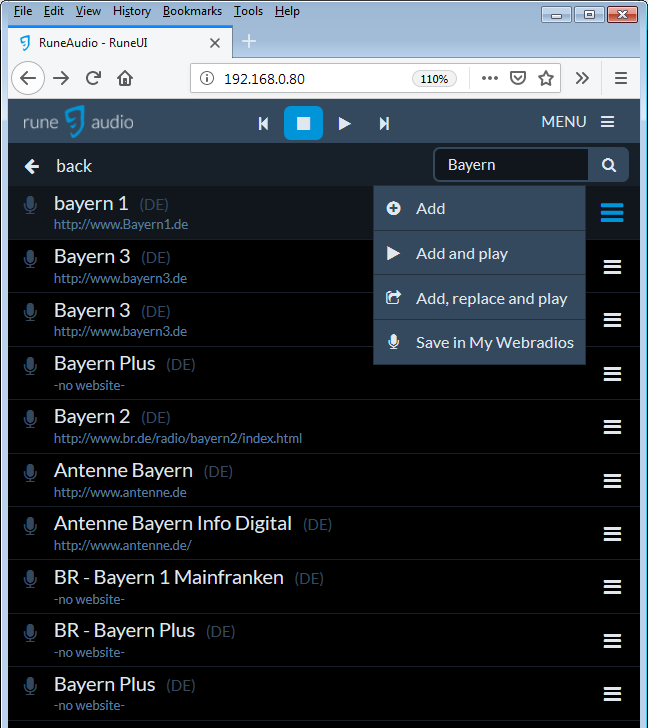Open a new browser tab

pyautogui.click(x=249, y=41)
